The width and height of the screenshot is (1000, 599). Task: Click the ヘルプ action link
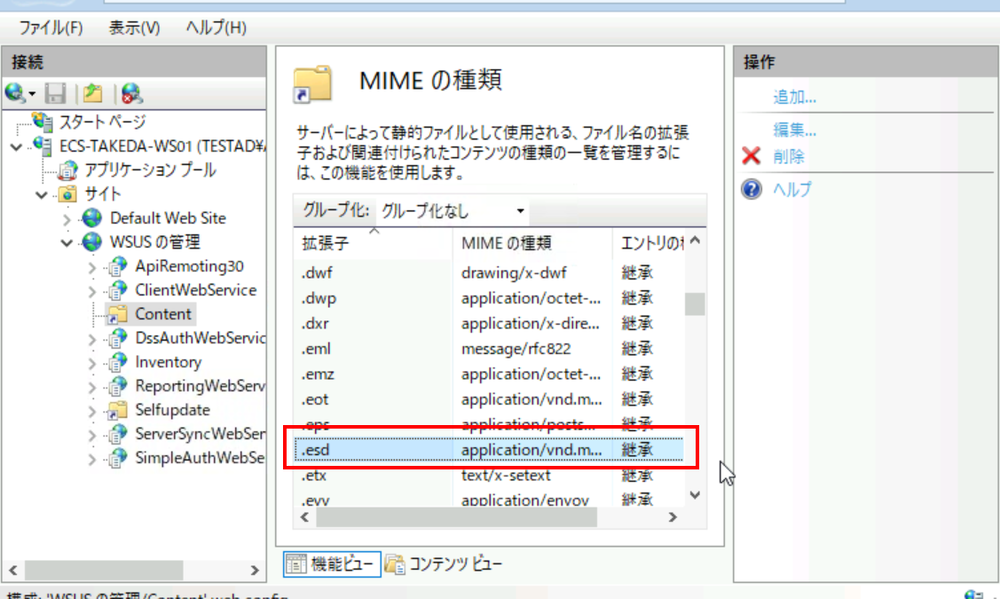[x=791, y=189]
